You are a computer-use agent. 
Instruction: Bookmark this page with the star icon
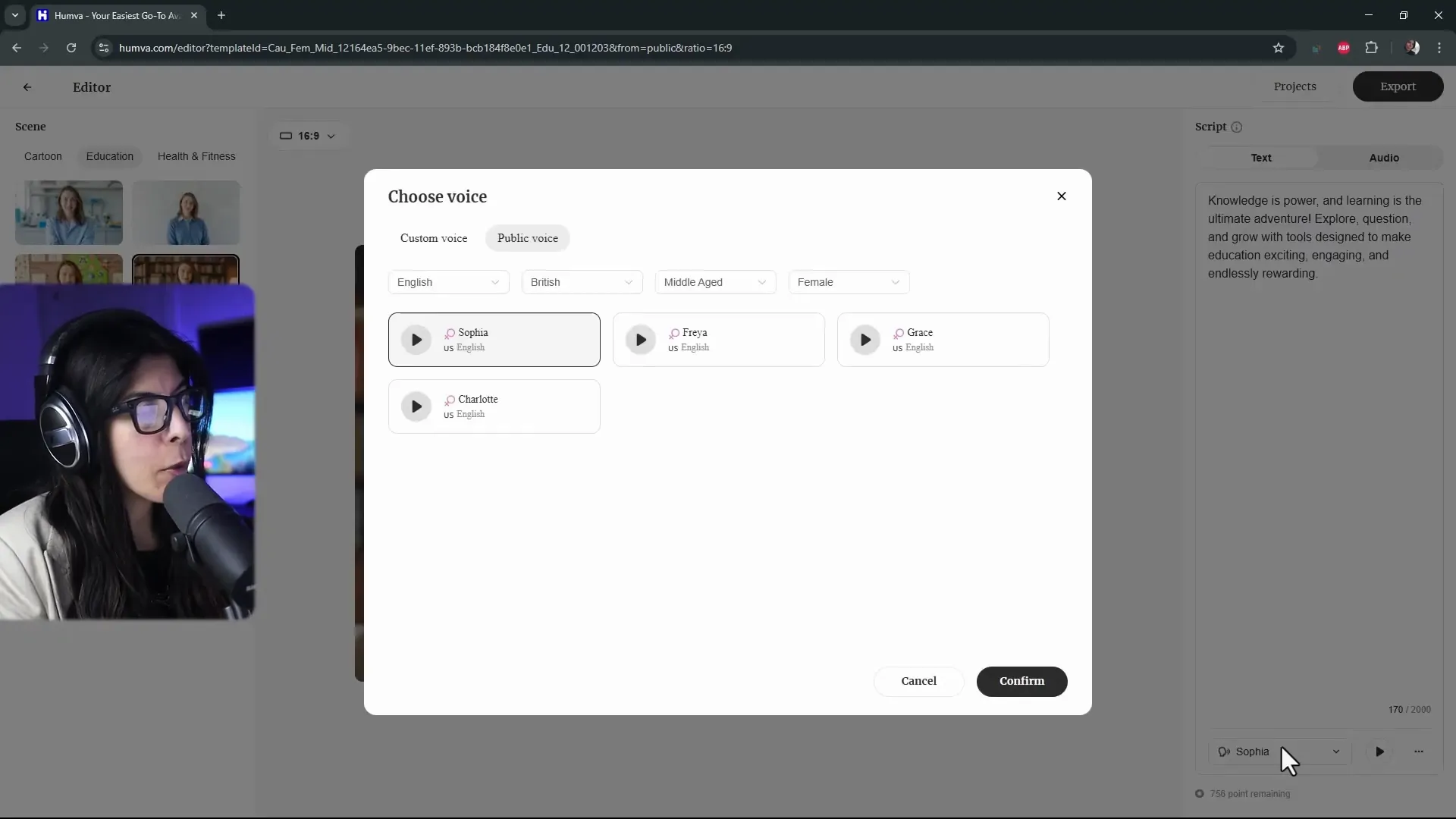coord(1279,48)
